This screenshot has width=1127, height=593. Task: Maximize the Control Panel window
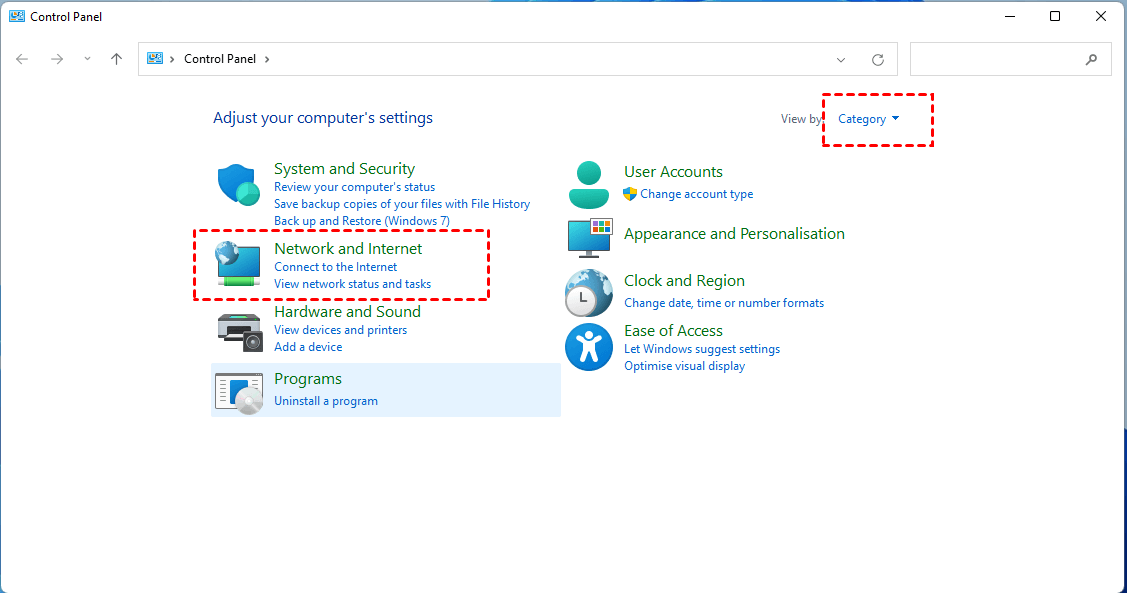click(x=1055, y=16)
